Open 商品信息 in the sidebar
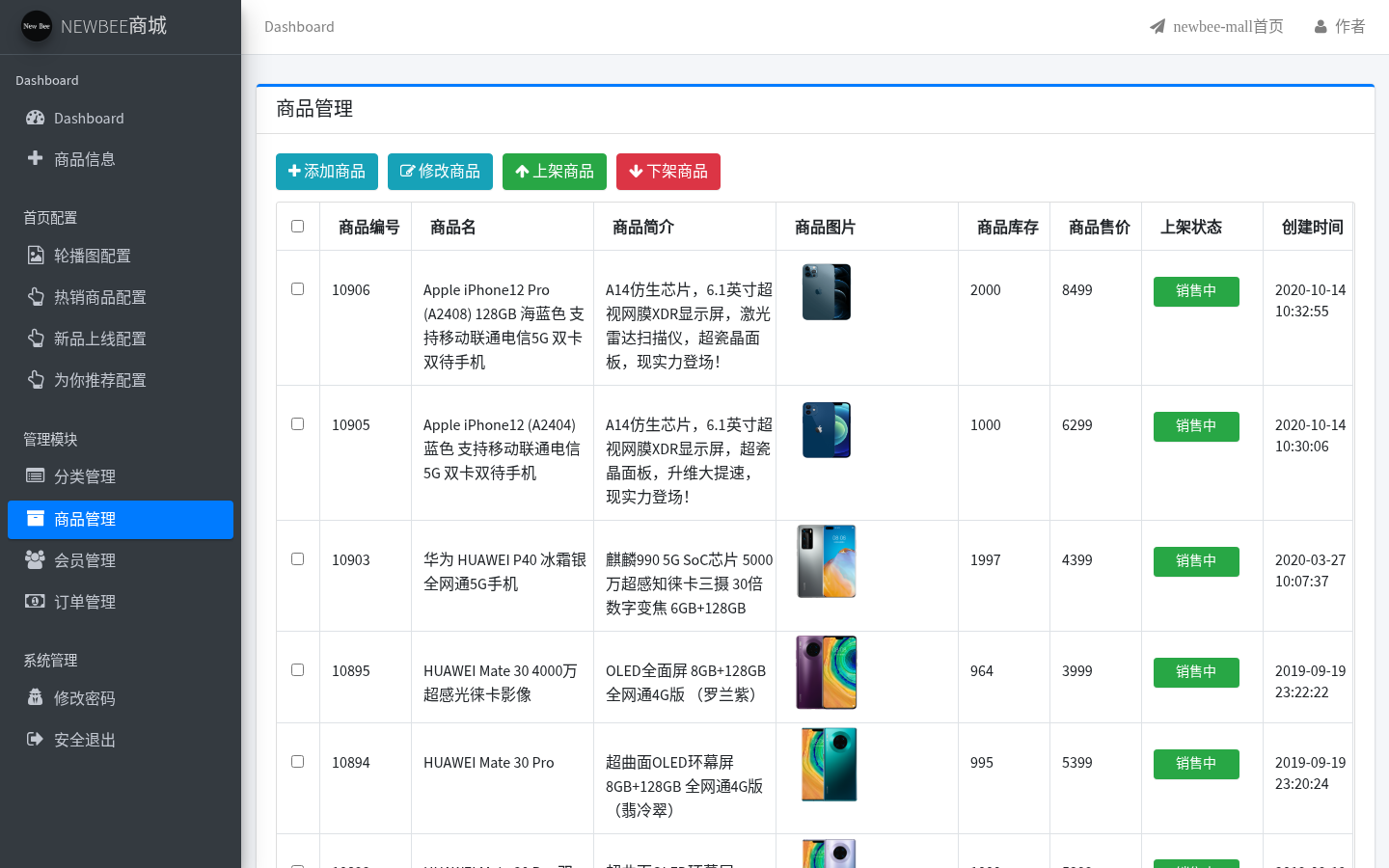 click(121, 159)
